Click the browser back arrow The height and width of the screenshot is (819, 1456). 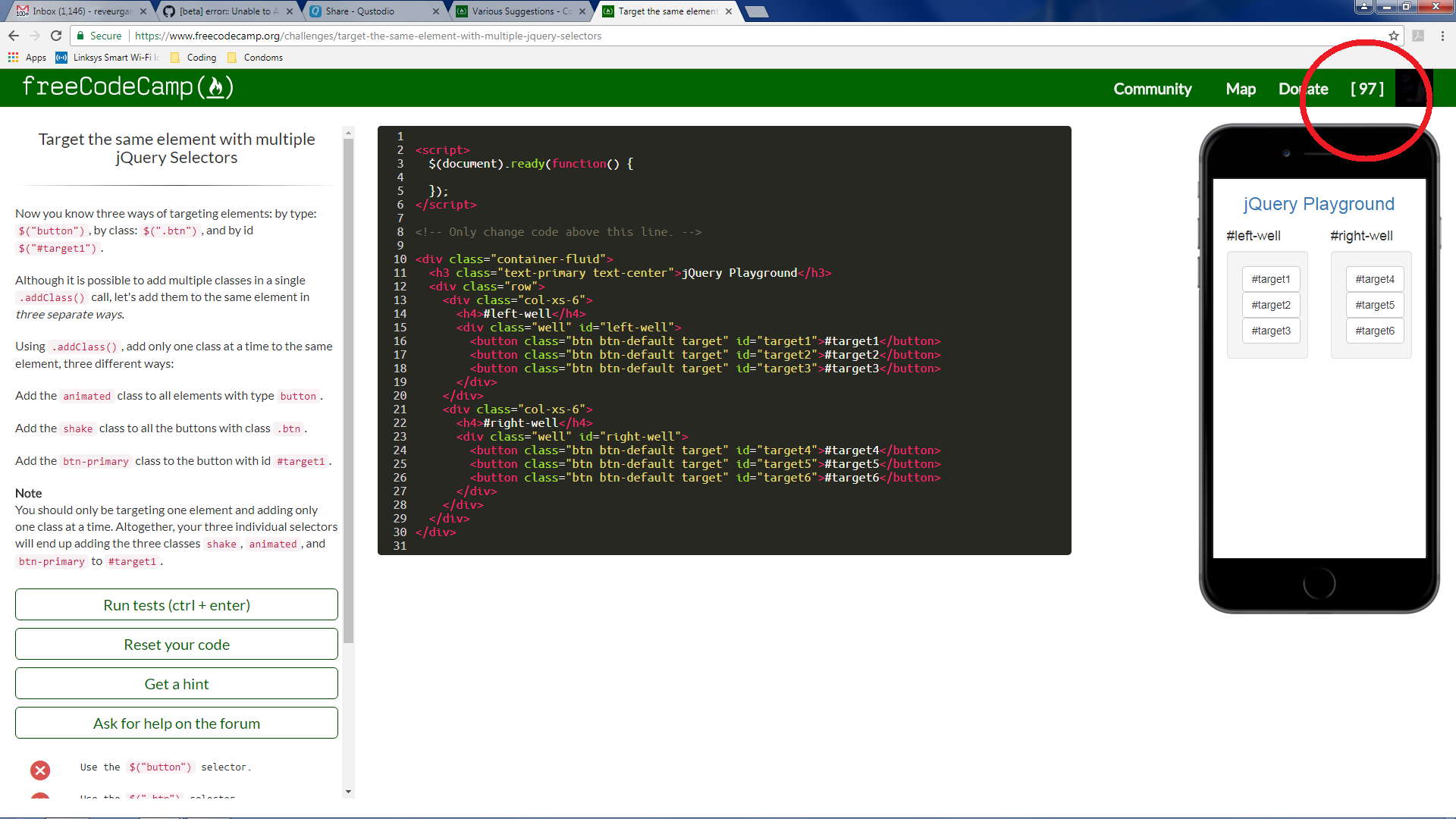(x=14, y=36)
